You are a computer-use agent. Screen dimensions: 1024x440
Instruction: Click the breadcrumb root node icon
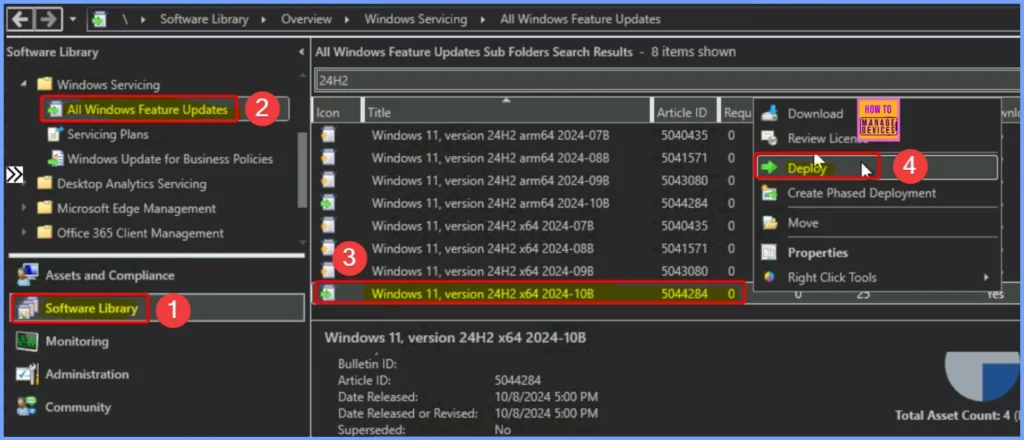(x=99, y=20)
